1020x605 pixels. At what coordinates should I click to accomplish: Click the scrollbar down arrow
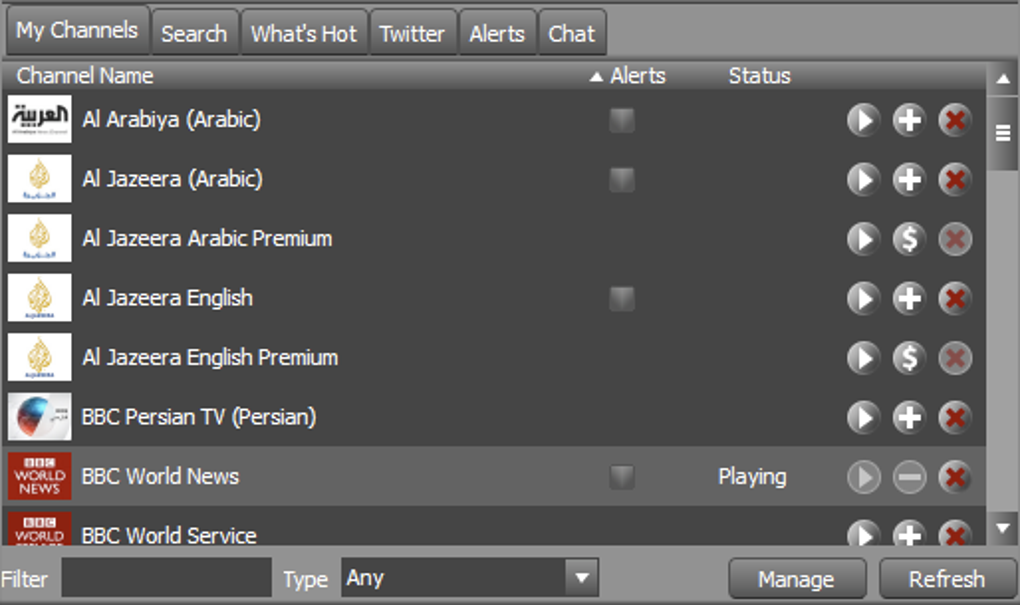coord(1003,528)
